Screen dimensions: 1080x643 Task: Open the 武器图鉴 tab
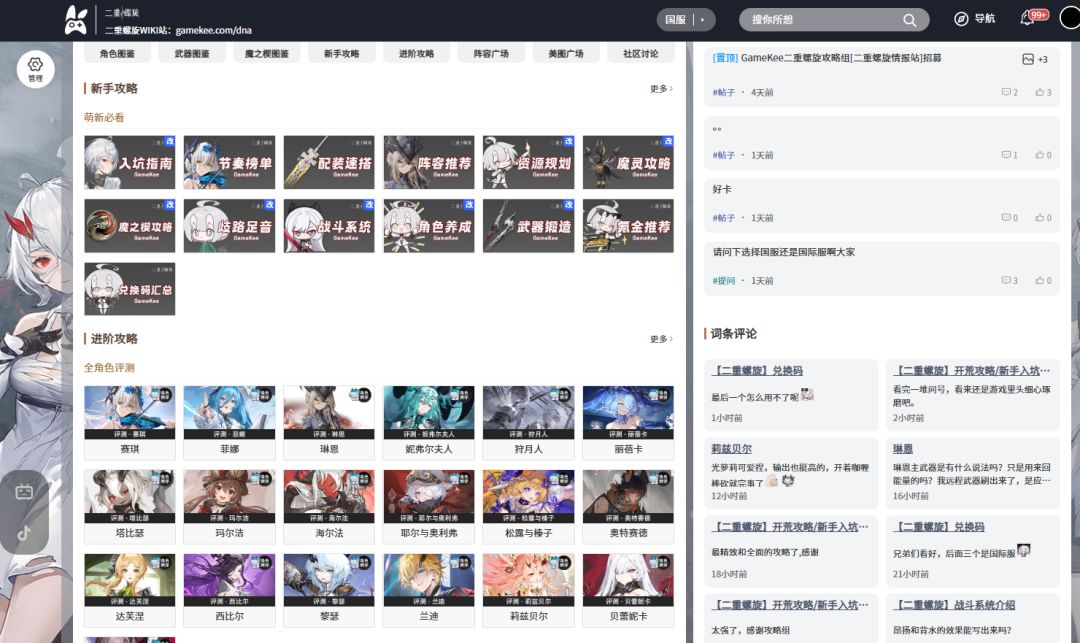(192, 53)
